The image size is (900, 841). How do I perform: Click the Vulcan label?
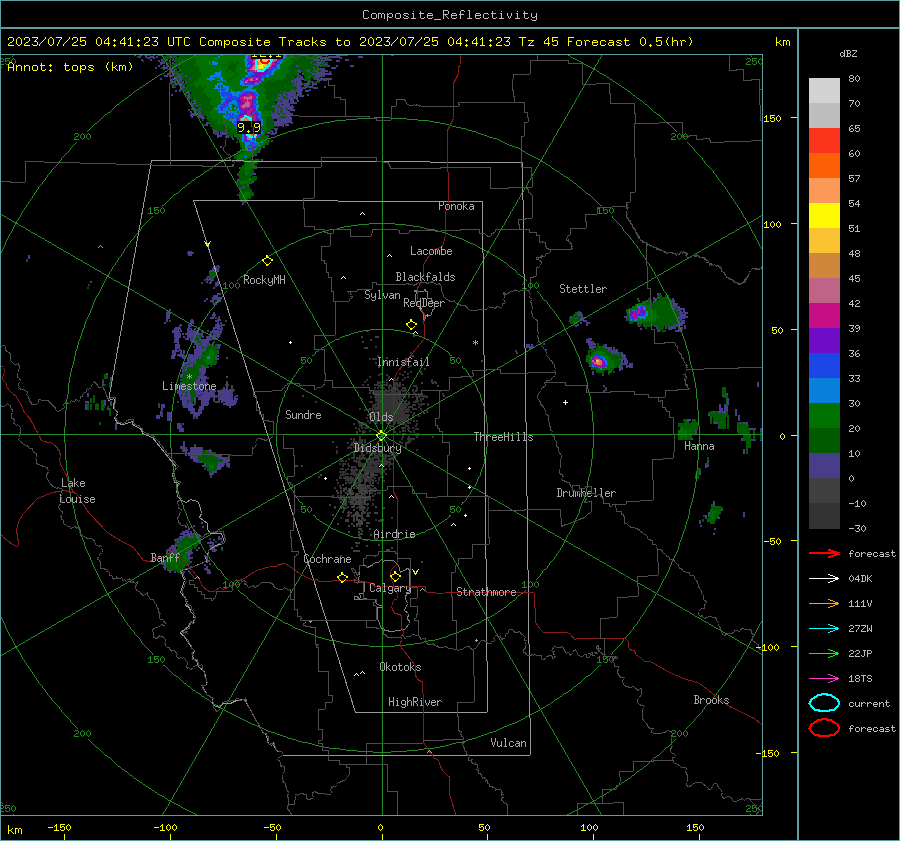(x=509, y=743)
